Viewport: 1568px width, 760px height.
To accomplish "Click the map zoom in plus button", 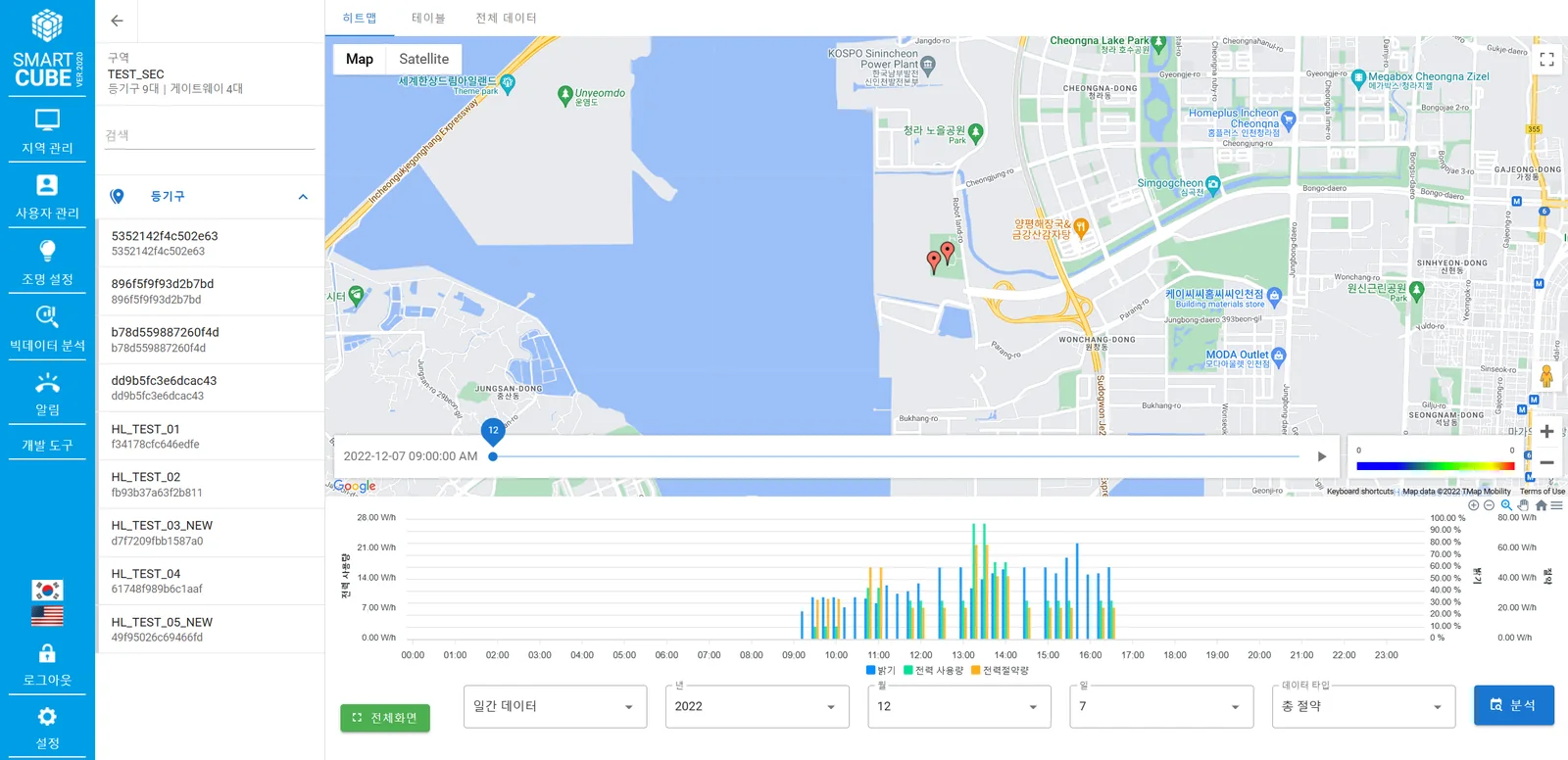I will 1546,431.
